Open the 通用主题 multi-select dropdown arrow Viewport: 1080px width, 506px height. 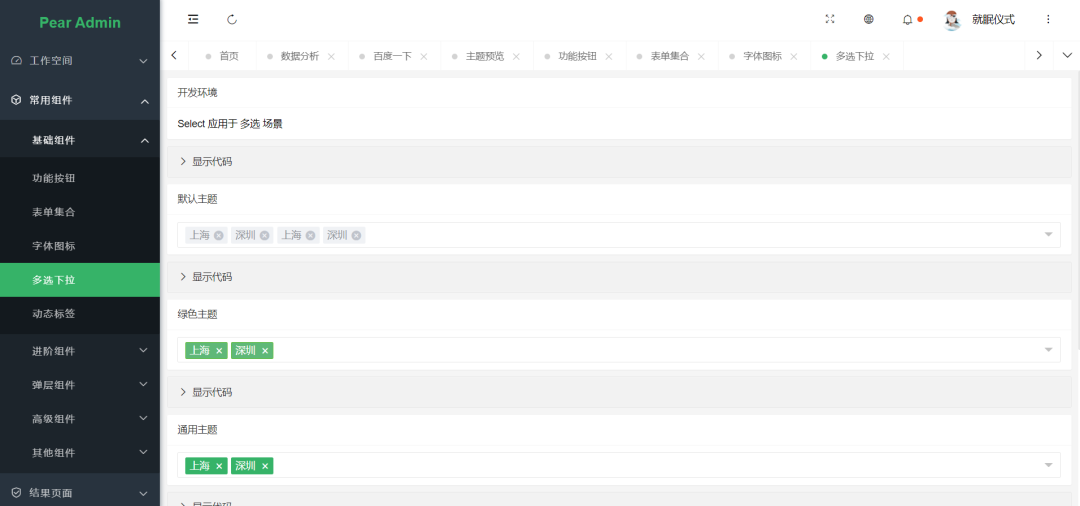(1048, 465)
